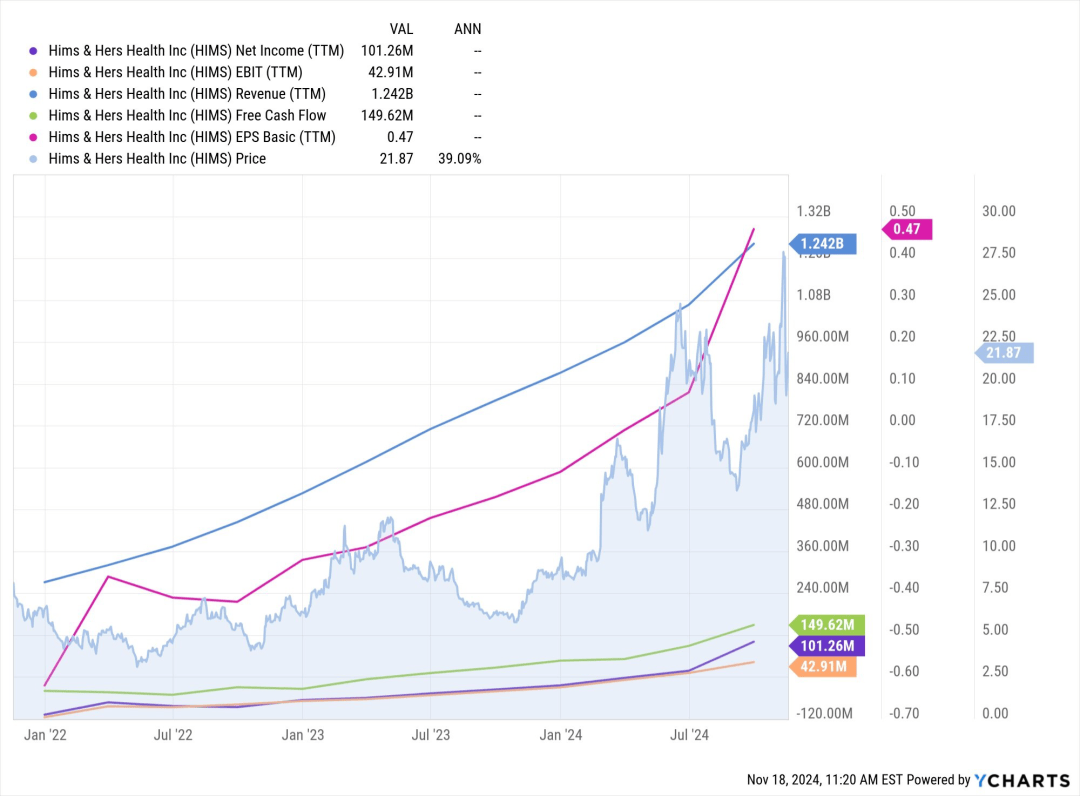Click the 42.91M EBIT value flag
Image resolution: width=1080 pixels, height=796 pixels.
point(823,667)
